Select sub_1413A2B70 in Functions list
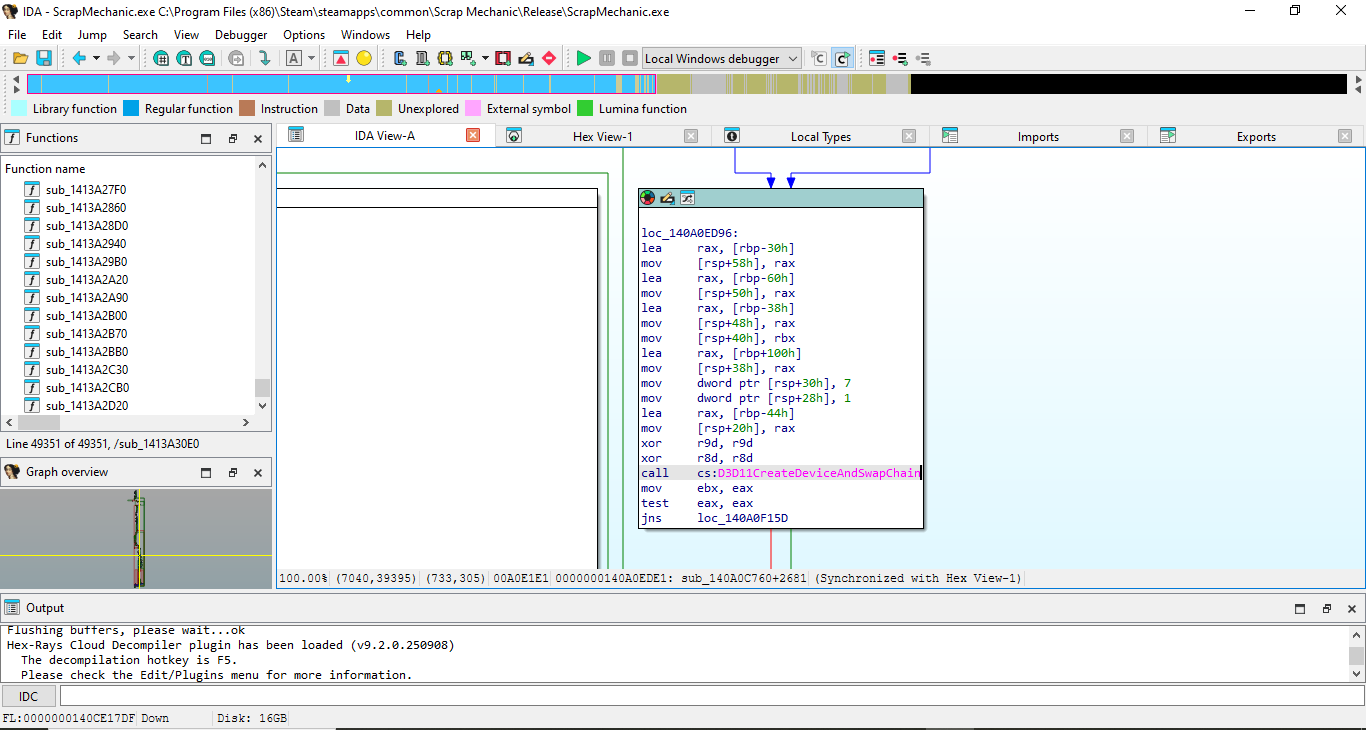 [86, 333]
